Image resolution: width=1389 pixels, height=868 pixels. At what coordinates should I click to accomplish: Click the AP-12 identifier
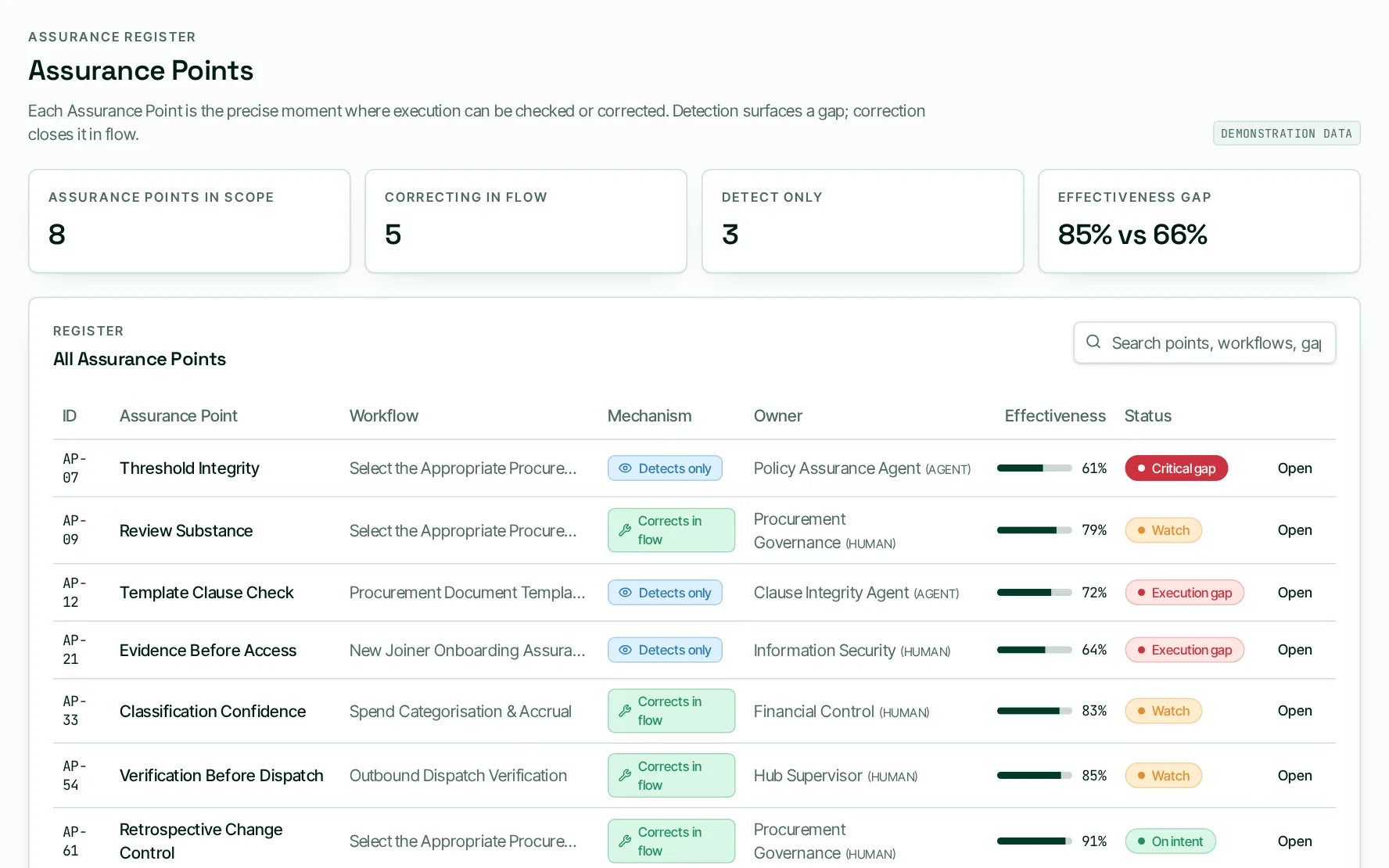(74, 593)
